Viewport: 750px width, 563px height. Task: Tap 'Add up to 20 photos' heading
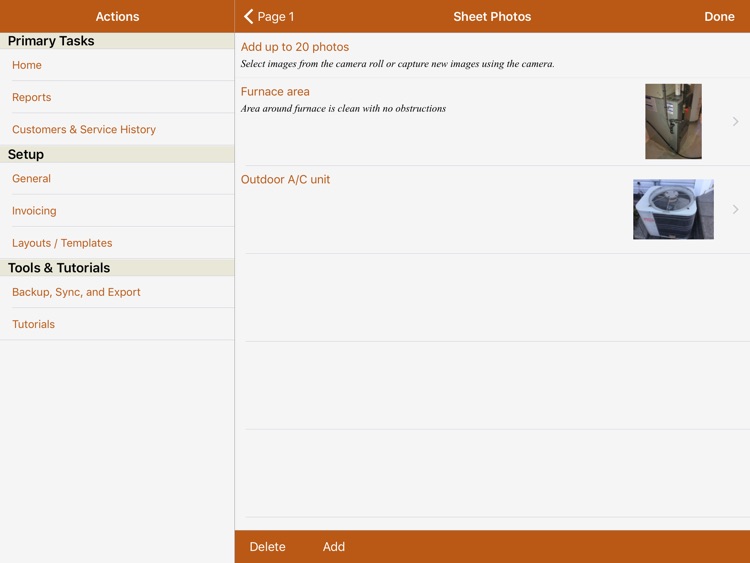(295, 47)
